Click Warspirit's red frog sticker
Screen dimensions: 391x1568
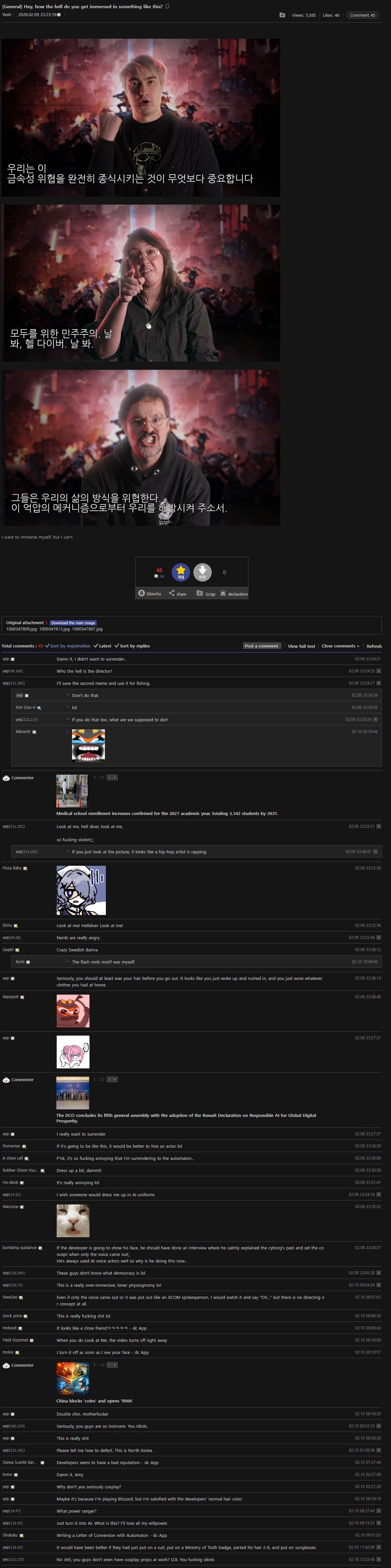point(73,1011)
